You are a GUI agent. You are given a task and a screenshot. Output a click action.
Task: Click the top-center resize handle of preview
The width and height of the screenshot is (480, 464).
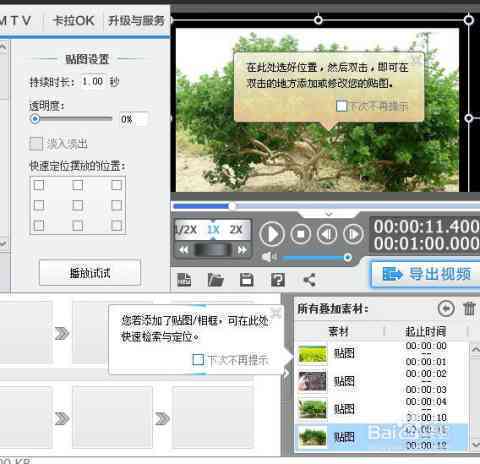[x=318, y=20]
